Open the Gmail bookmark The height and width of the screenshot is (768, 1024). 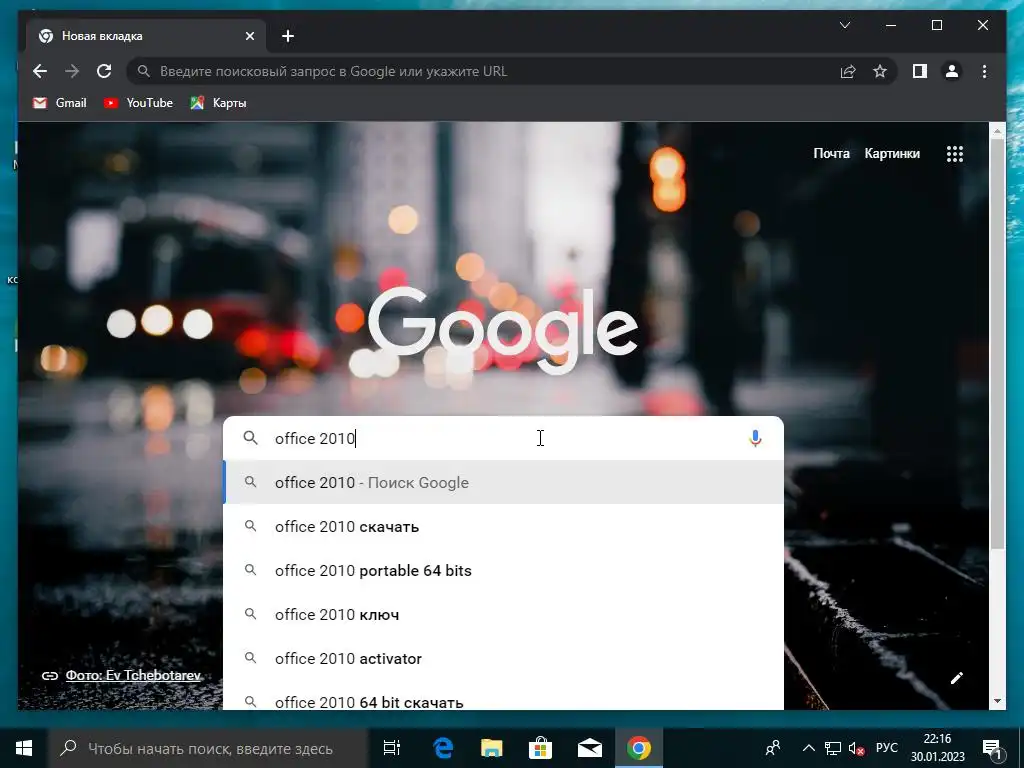point(59,103)
